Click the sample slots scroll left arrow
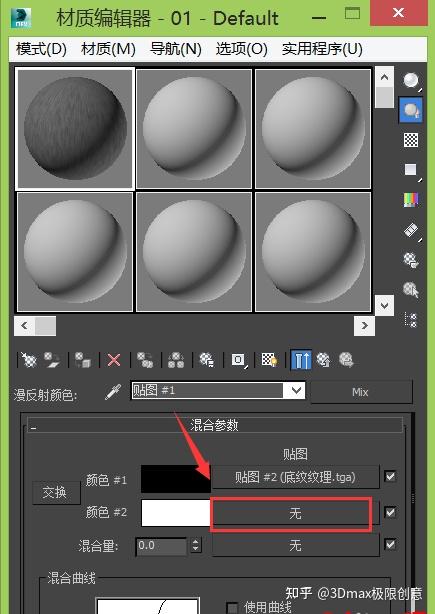 [24, 325]
